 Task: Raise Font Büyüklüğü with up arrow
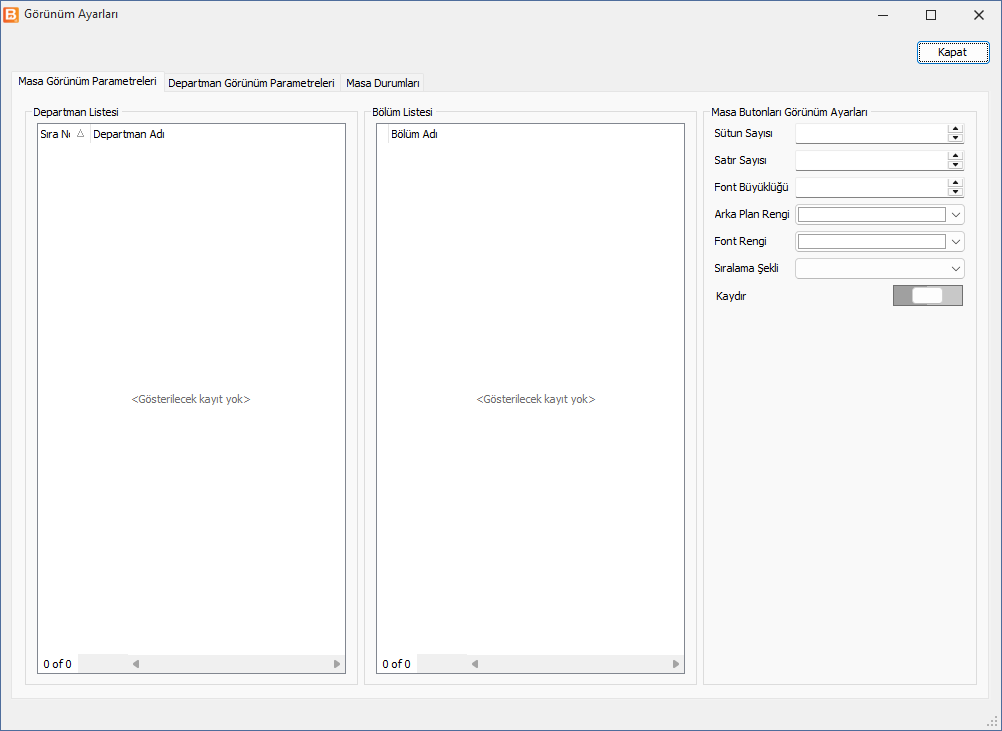point(955,183)
